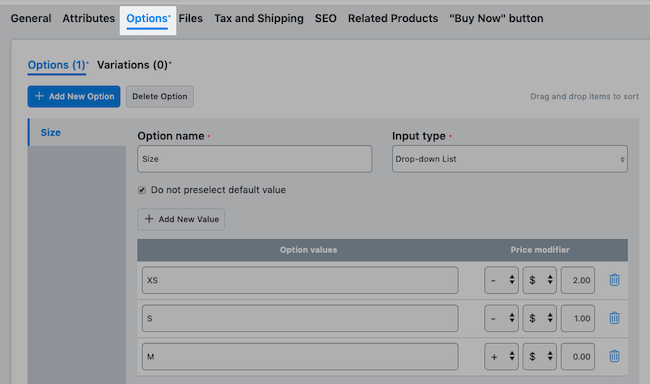The height and width of the screenshot is (384, 650).
Task: Edit the 2.00 price modifier amount
Action: tap(578, 280)
